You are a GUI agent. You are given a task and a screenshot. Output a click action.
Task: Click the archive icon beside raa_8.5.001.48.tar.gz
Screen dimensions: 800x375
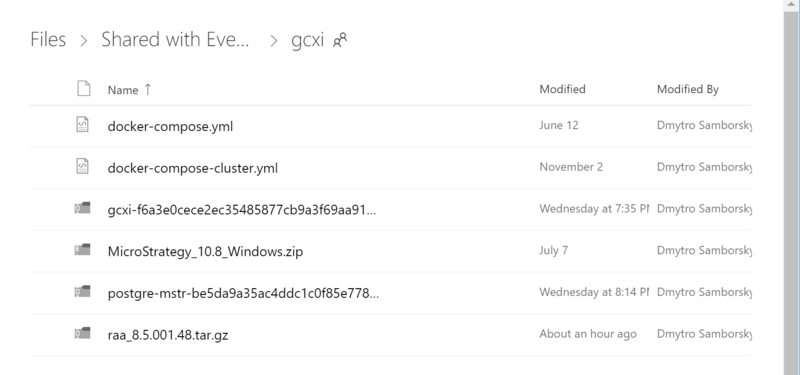click(x=83, y=334)
